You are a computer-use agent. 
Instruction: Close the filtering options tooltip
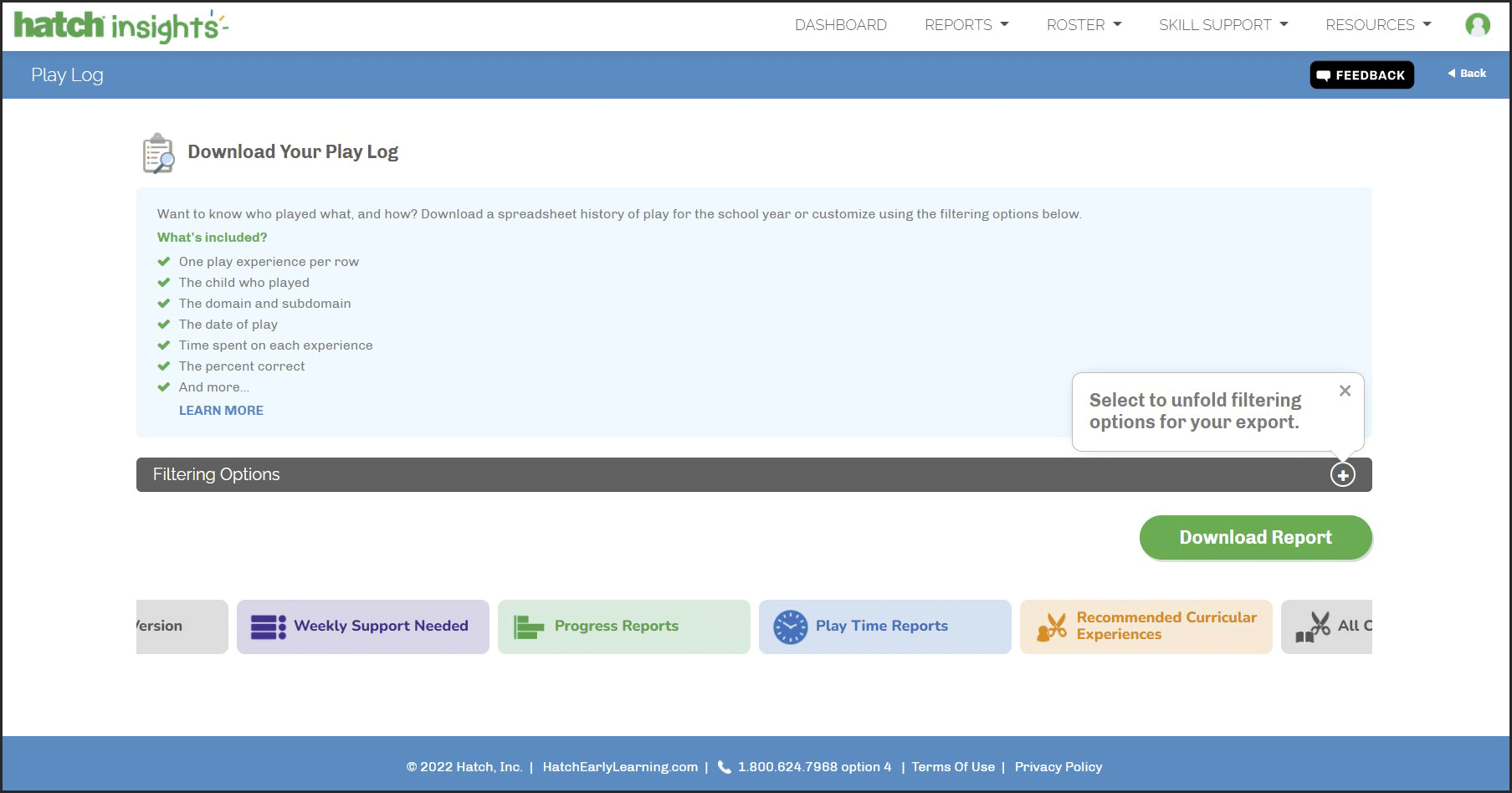[x=1345, y=391]
